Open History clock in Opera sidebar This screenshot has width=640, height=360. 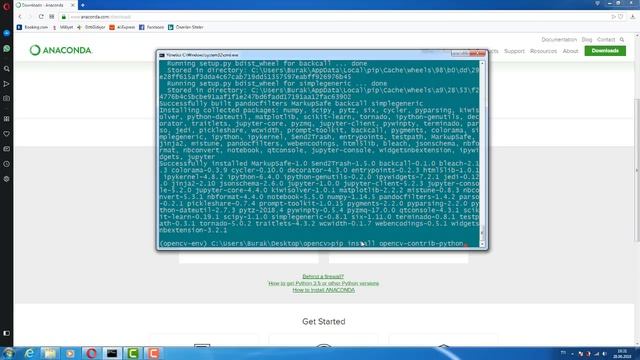tap(7, 164)
